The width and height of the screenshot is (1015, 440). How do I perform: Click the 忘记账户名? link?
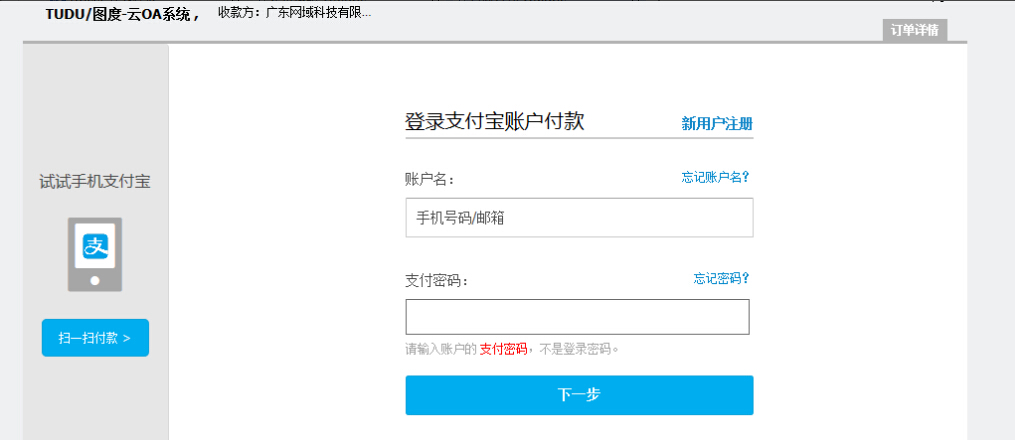715,177
